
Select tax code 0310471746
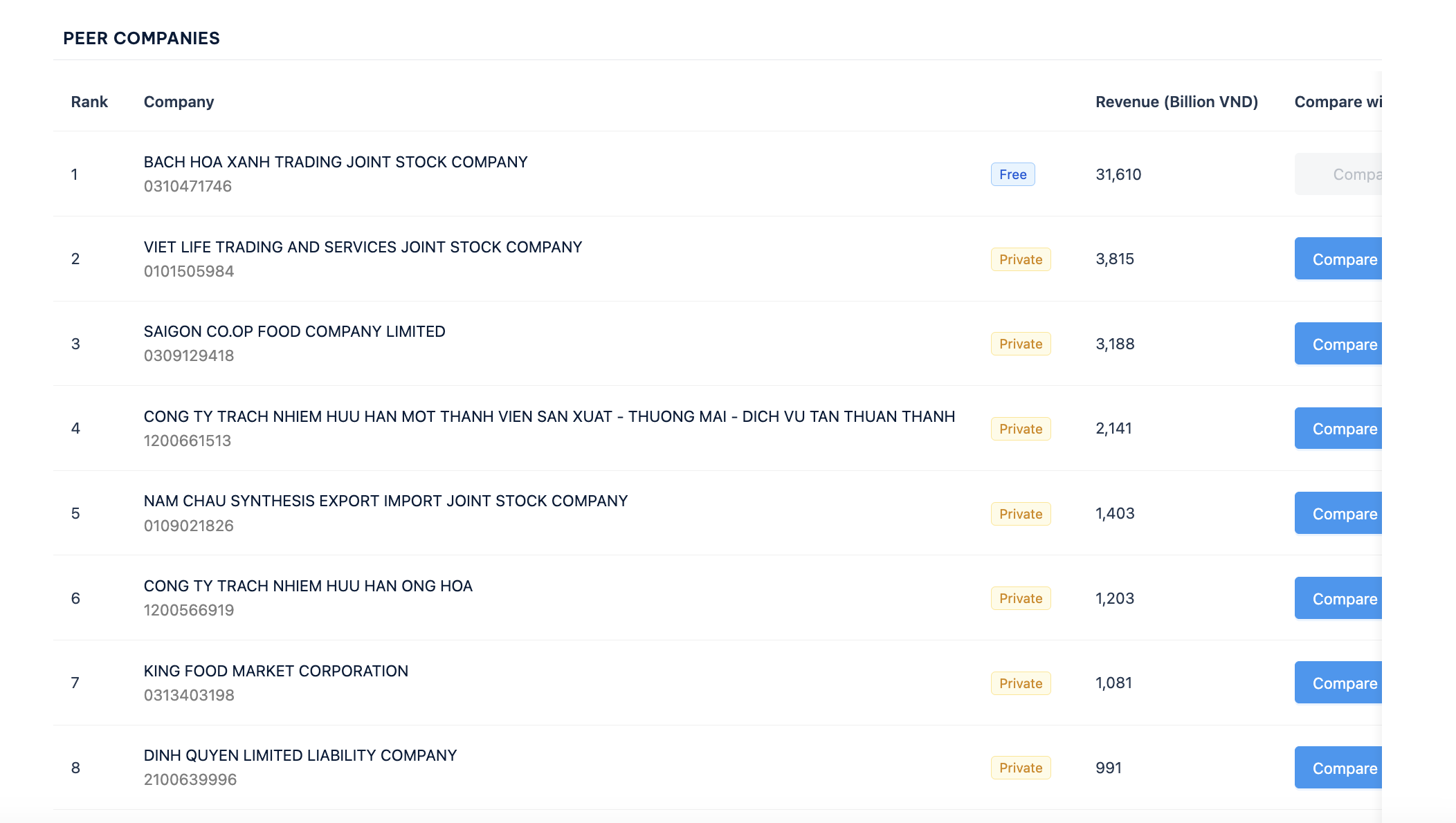coord(188,186)
